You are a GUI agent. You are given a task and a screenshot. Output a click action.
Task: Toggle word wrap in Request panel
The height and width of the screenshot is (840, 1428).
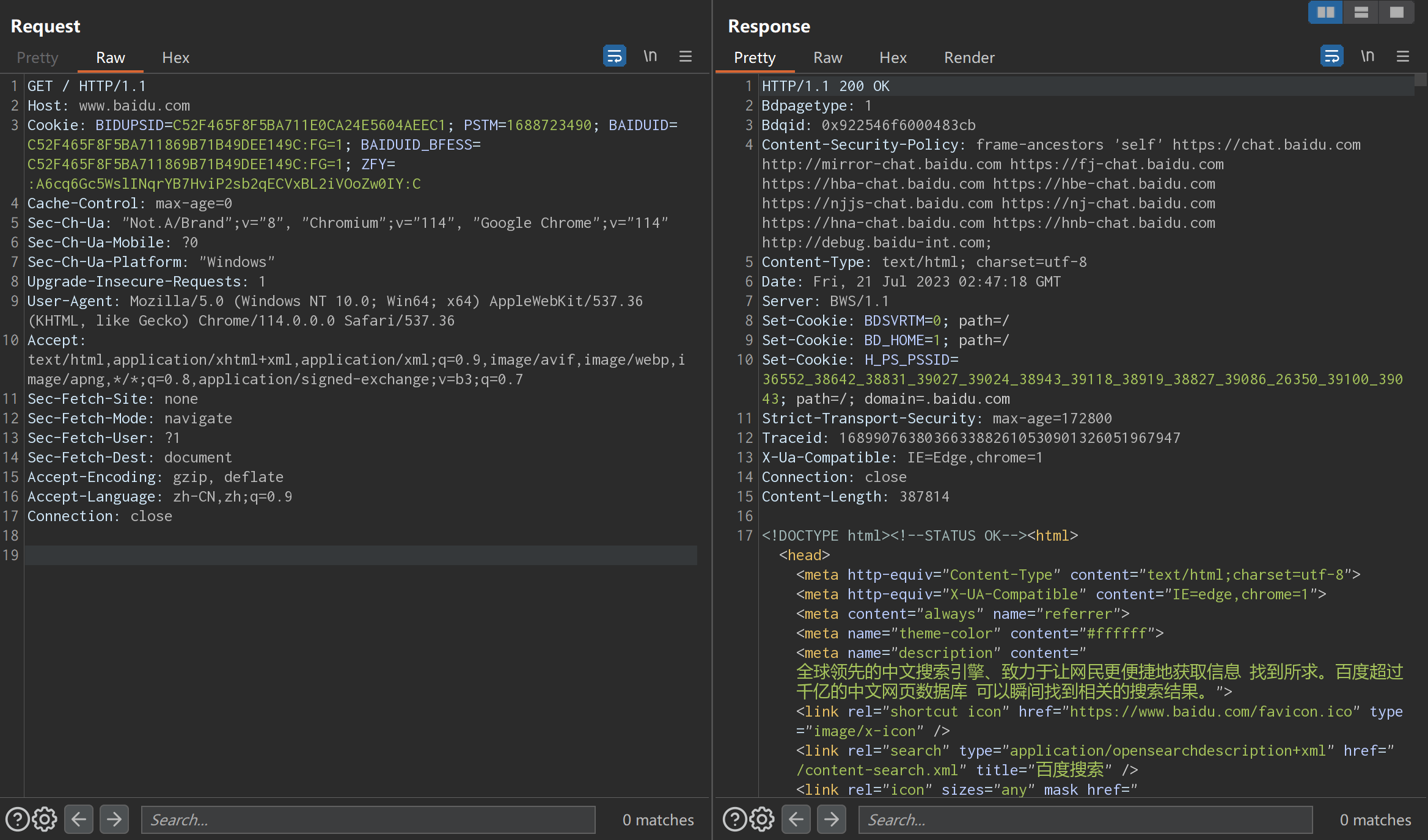[614, 56]
